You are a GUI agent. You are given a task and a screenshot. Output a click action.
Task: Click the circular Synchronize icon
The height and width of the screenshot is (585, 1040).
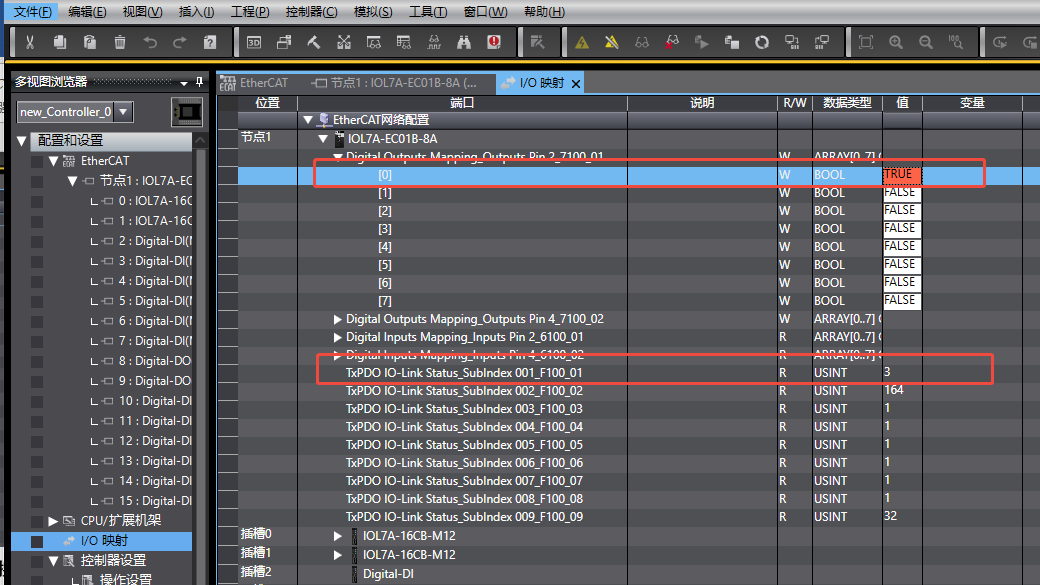(762, 42)
